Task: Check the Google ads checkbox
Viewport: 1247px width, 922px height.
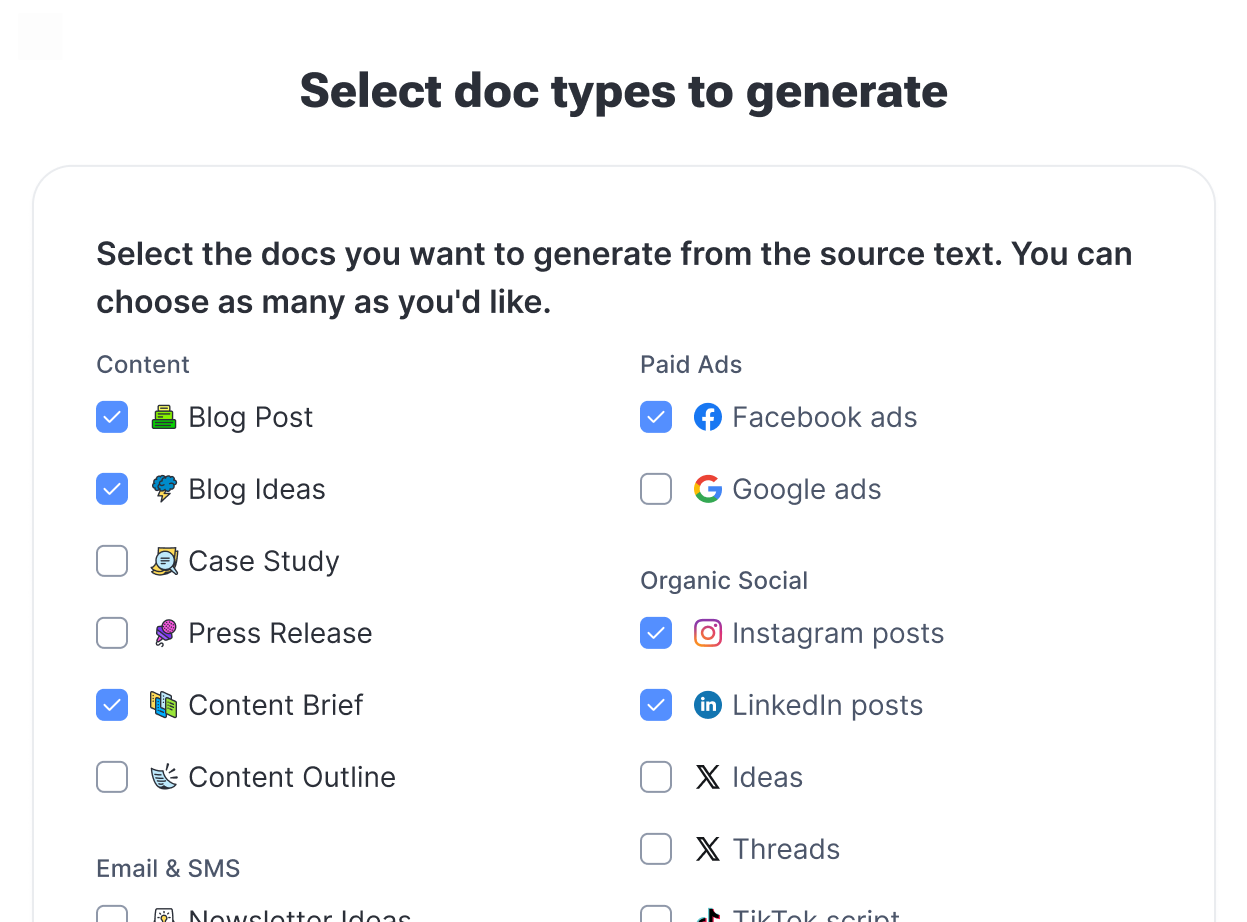Action: click(656, 489)
